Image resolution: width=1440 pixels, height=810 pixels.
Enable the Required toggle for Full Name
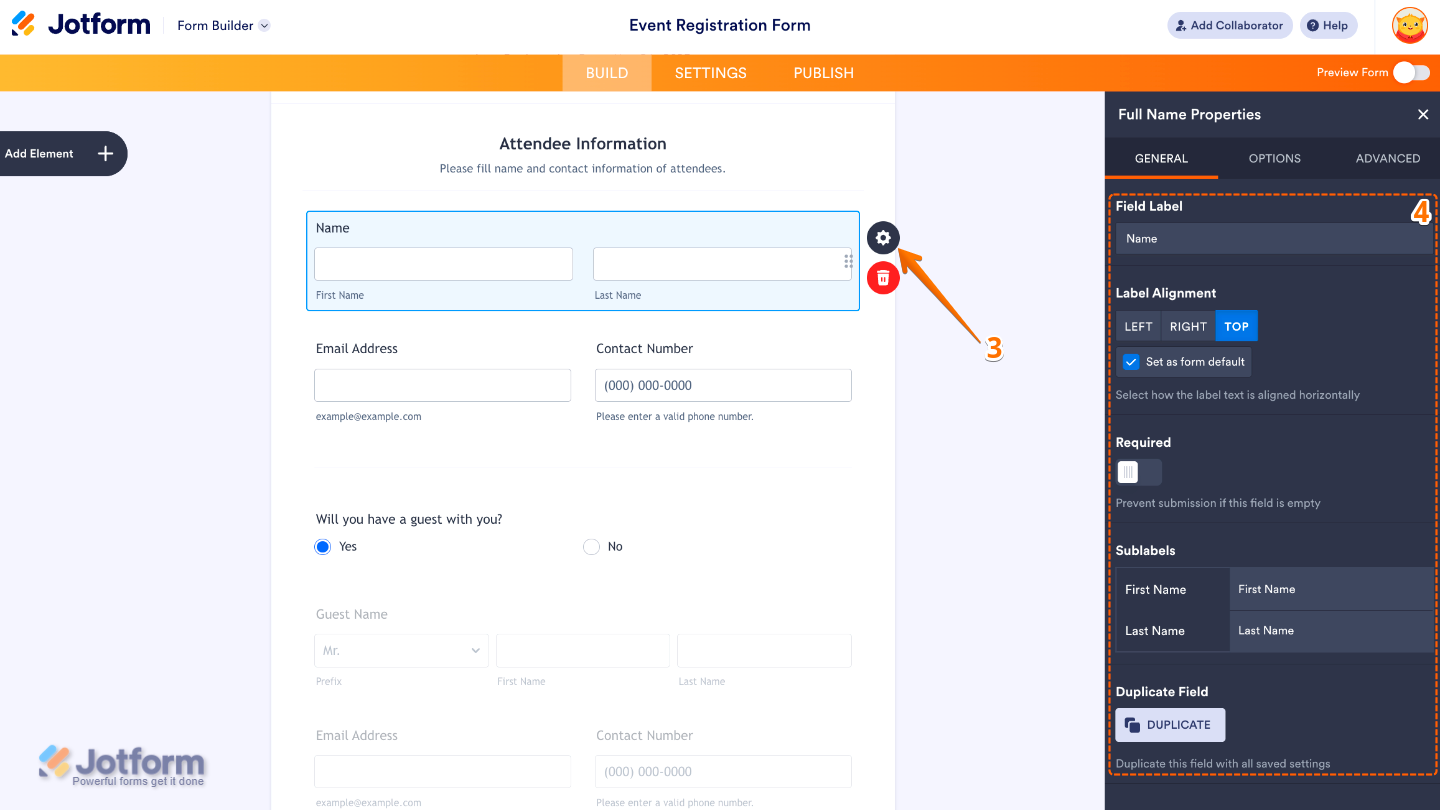pos(1138,471)
